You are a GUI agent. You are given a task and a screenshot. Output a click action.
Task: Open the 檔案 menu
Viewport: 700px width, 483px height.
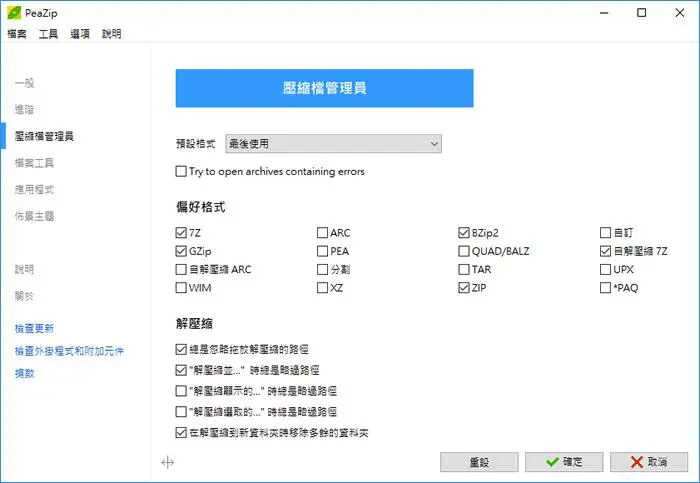pos(17,34)
